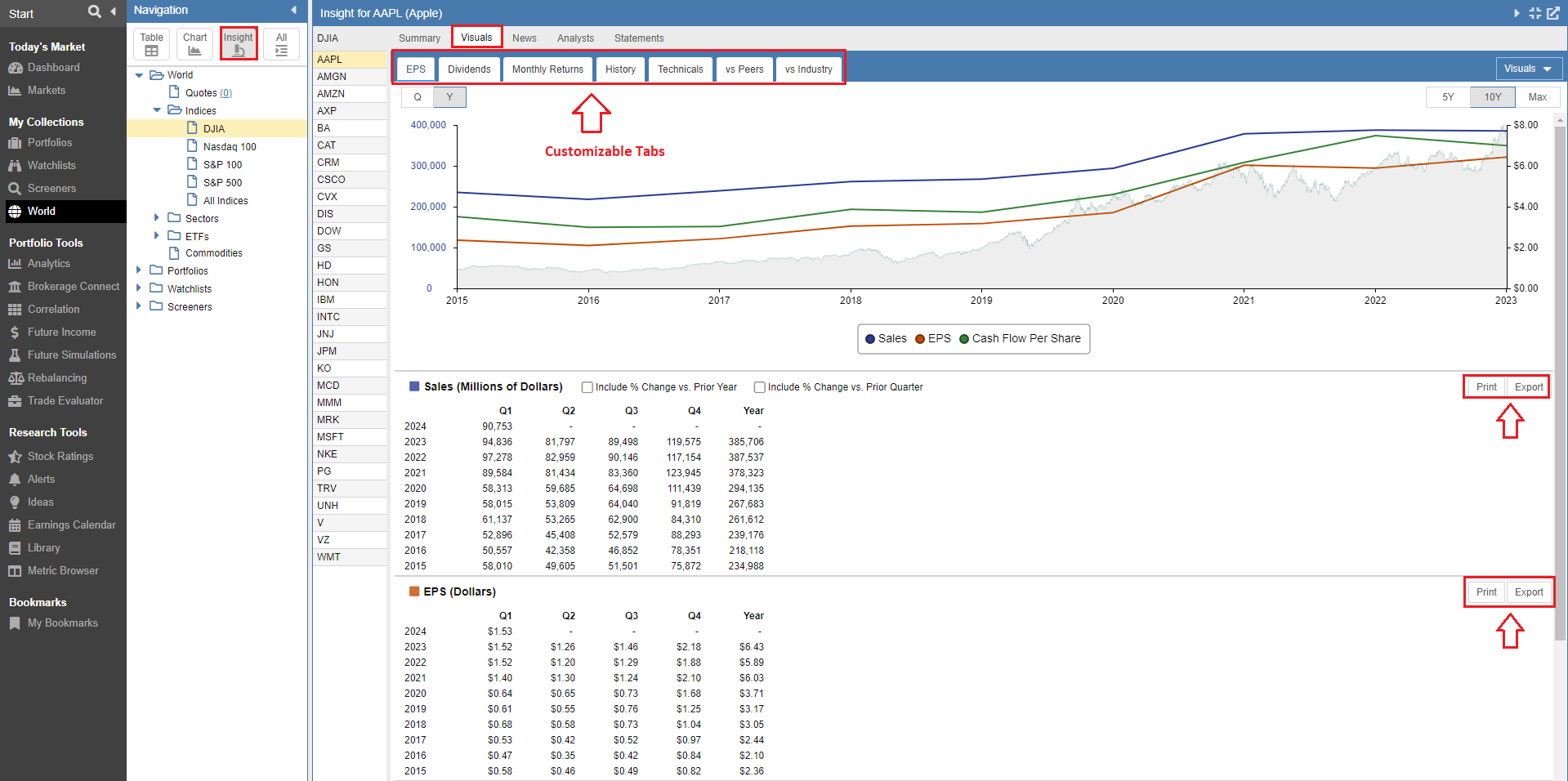Open Watchlists in the left sidebar

pos(51,166)
